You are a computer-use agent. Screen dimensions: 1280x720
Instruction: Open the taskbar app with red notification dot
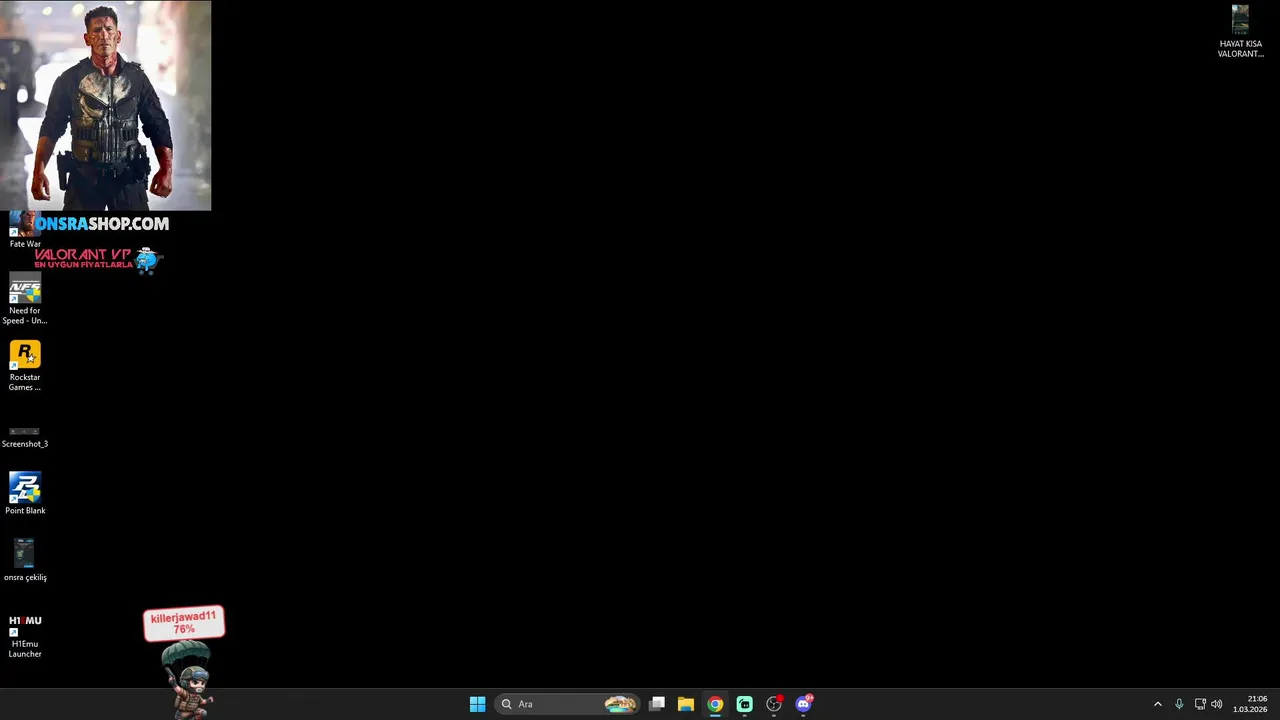(774, 704)
